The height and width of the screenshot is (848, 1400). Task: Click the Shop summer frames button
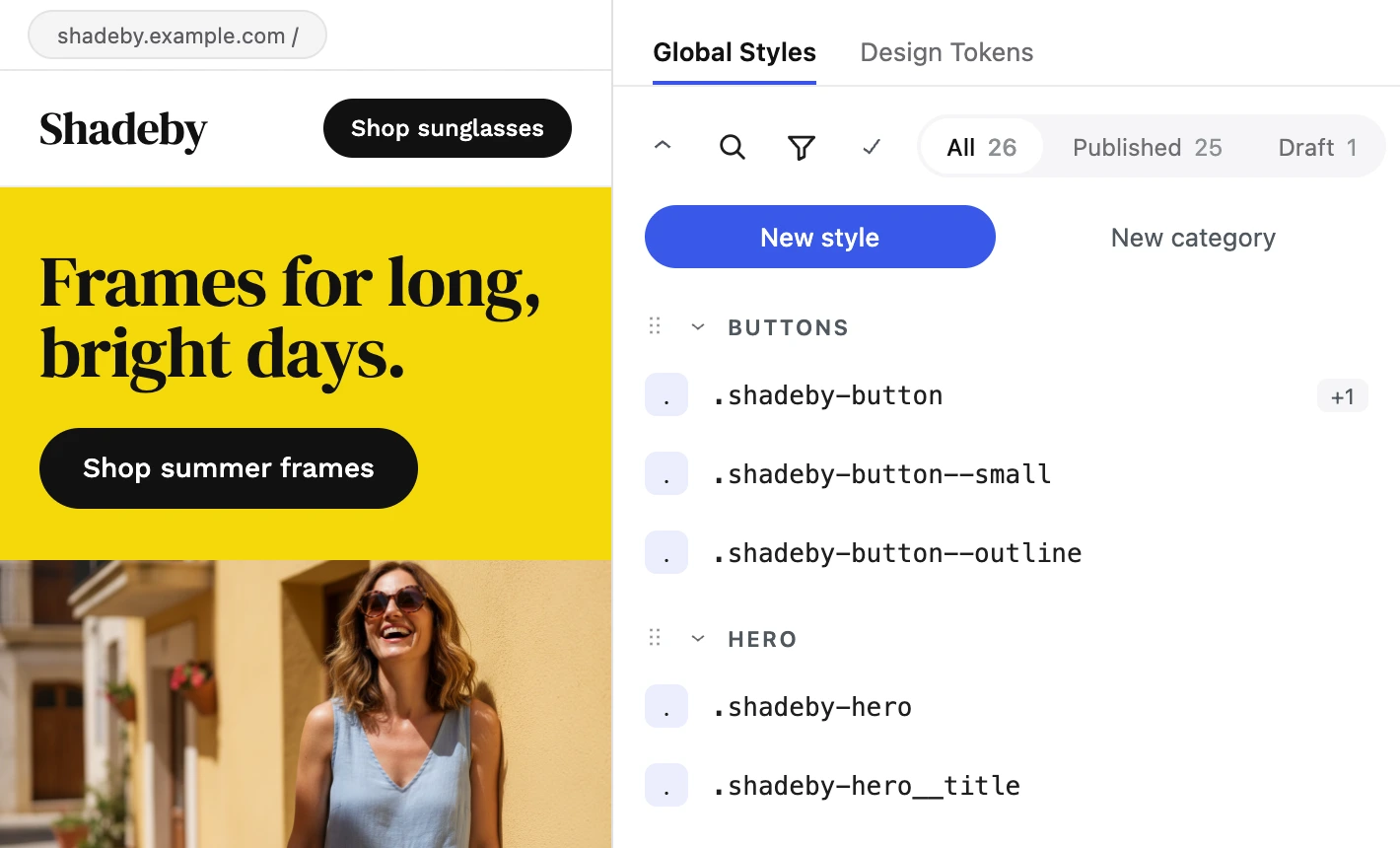229,468
